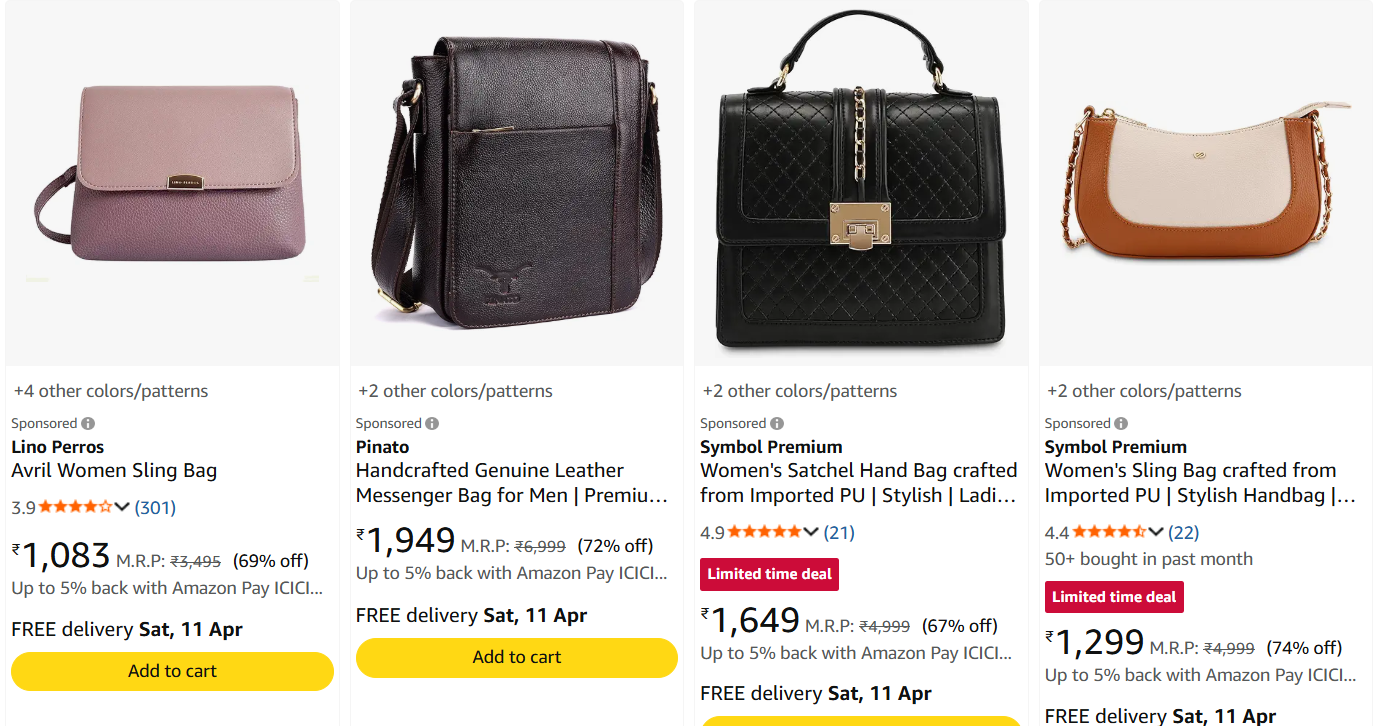Open rating breakdown arrow beside 4.9 stars
Image resolution: width=1390 pixels, height=726 pixels.
click(811, 532)
